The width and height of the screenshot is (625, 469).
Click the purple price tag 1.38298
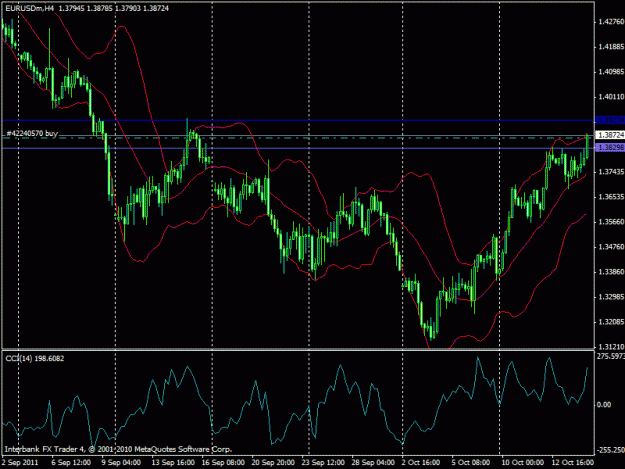(x=610, y=147)
